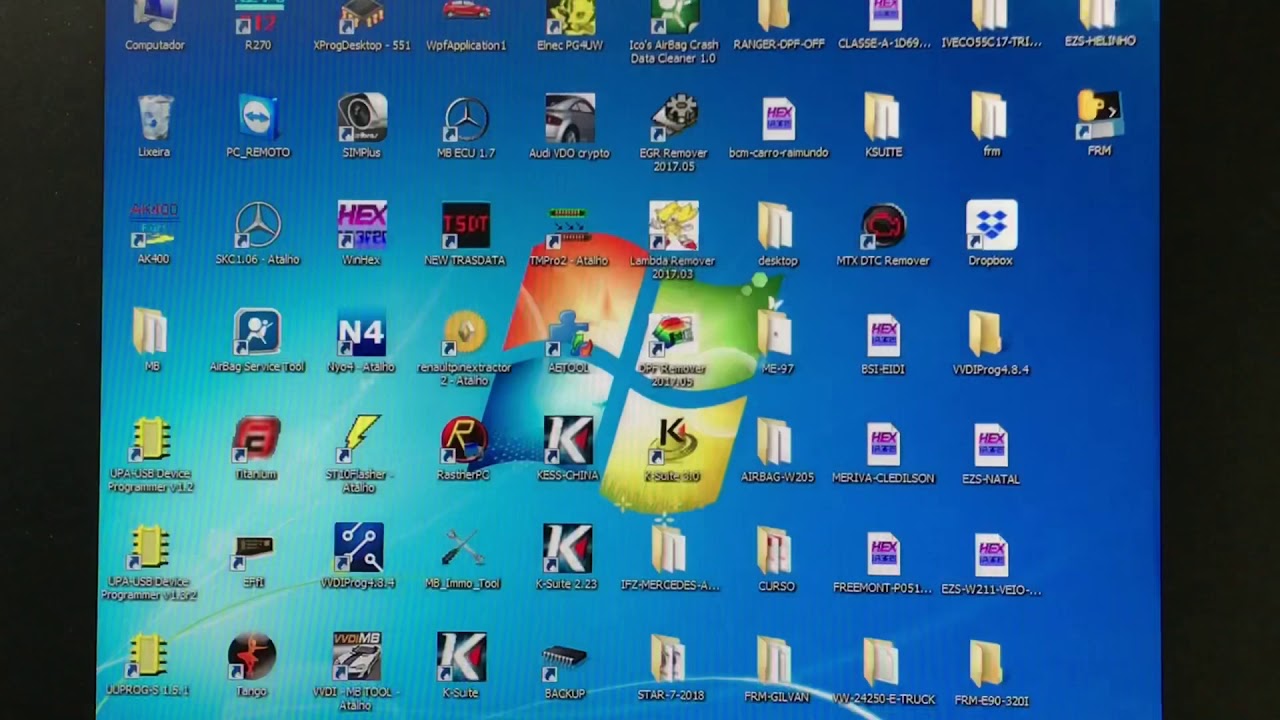Open the STAR-7-2018 folder

click(x=670, y=668)
